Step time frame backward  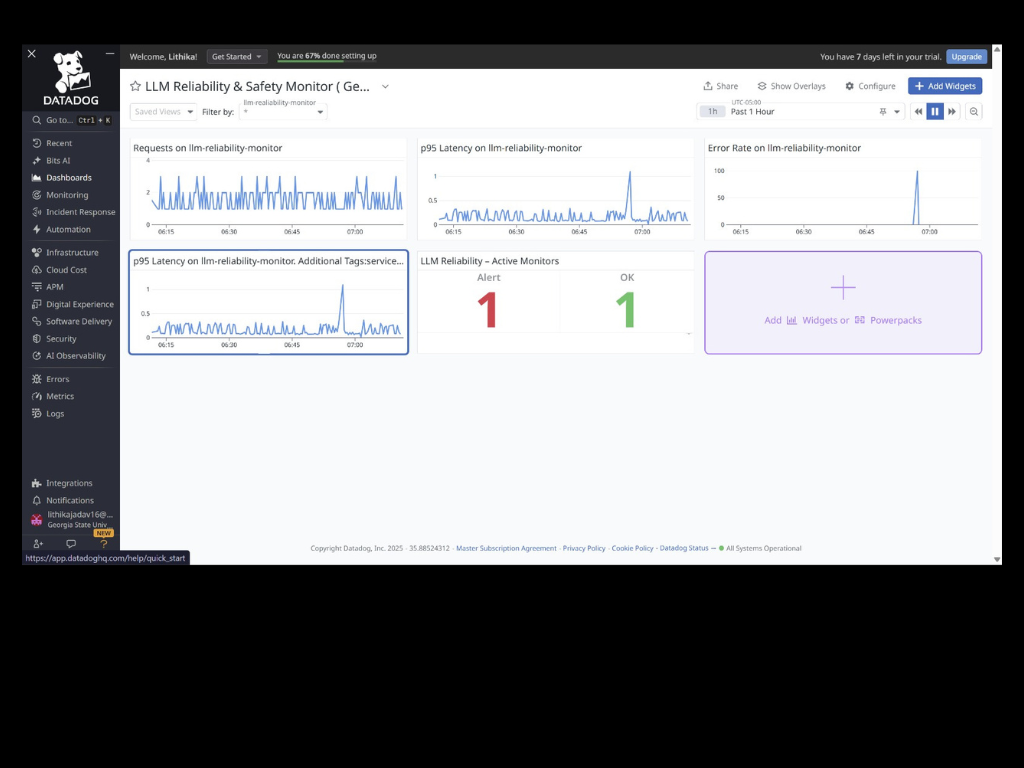918,112
